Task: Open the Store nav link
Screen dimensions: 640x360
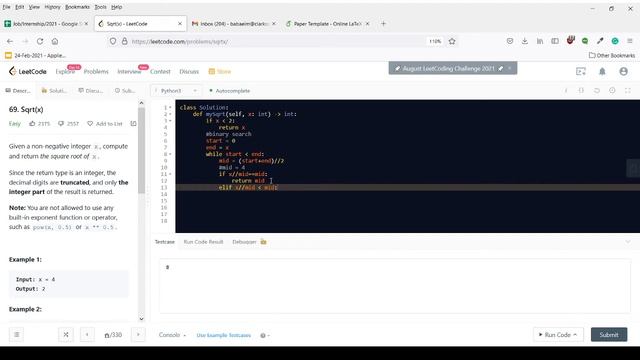Action: [220, 71]
